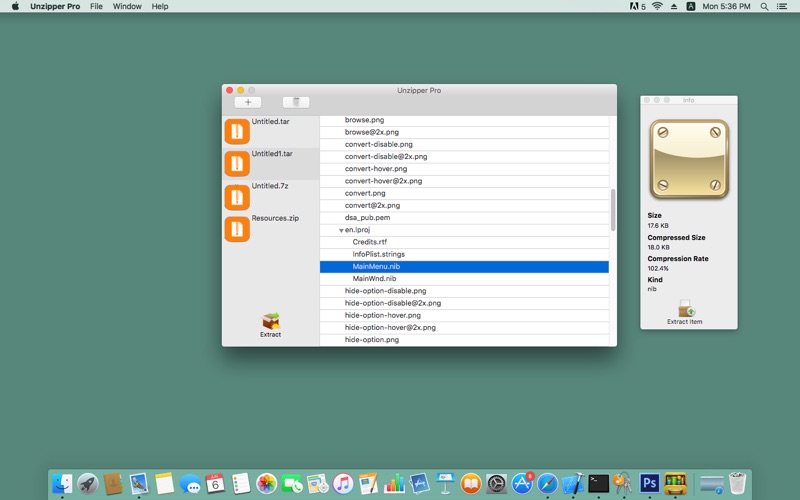Open Photoshop in the Dock

[649, 483]
